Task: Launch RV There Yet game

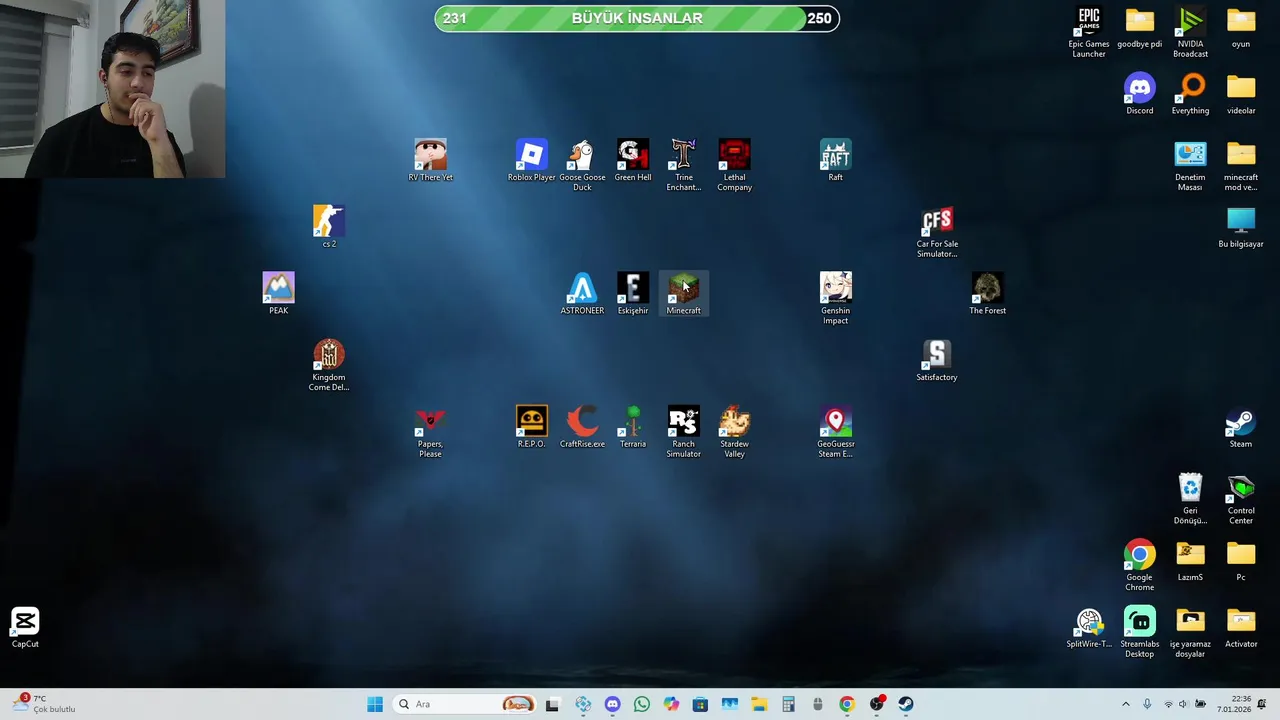Action: point(430,160)
